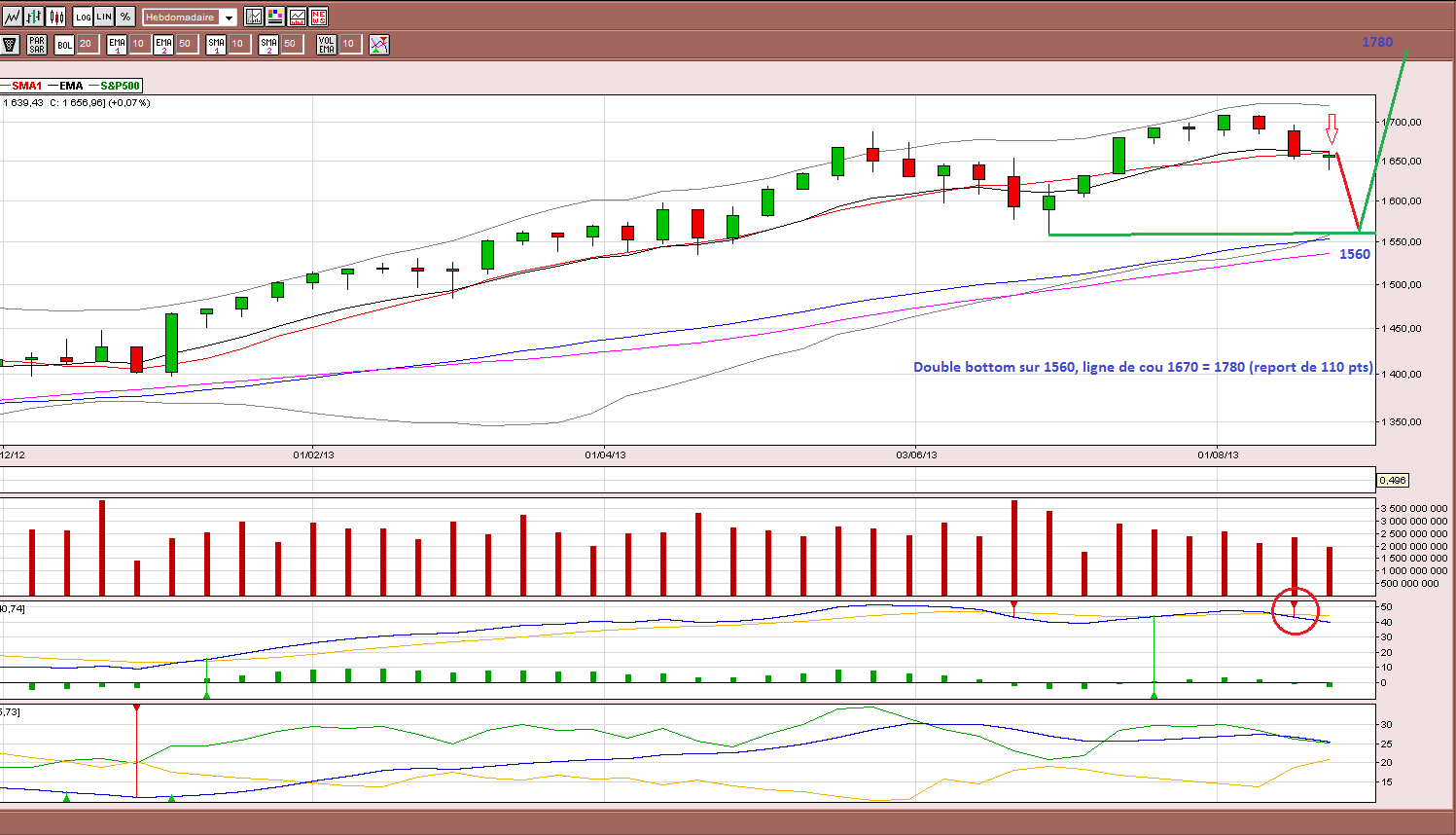The height and width of the screenshot is (835, 1456).
Task: Edit the SMA 1 period field
Action: pyautogui.click(x=238, y=44)
